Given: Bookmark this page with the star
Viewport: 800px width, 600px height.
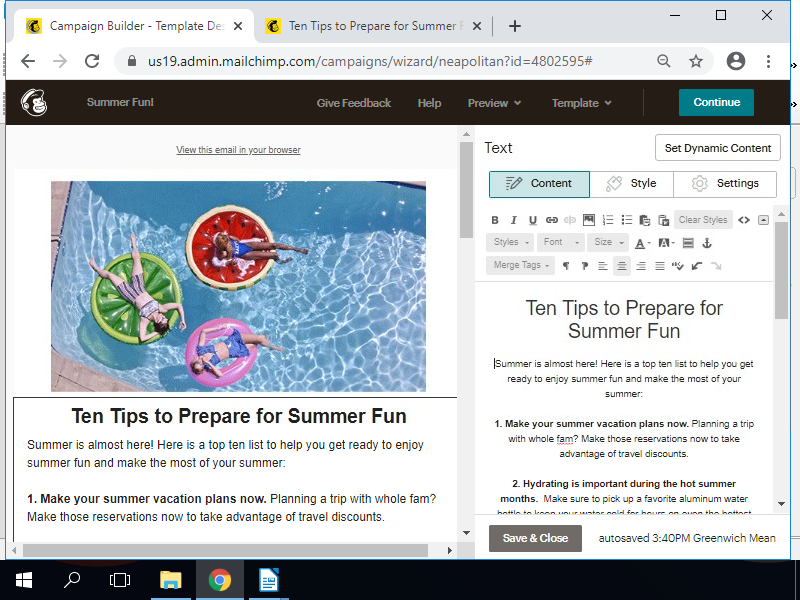Looking at the screenshot, I should [696, 61].
